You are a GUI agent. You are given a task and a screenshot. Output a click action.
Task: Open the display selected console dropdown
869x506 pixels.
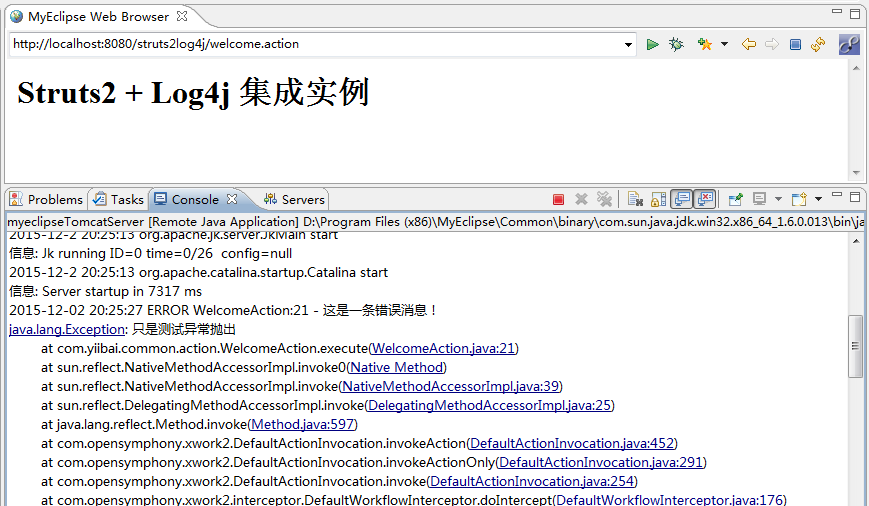(x=777, y=199)
